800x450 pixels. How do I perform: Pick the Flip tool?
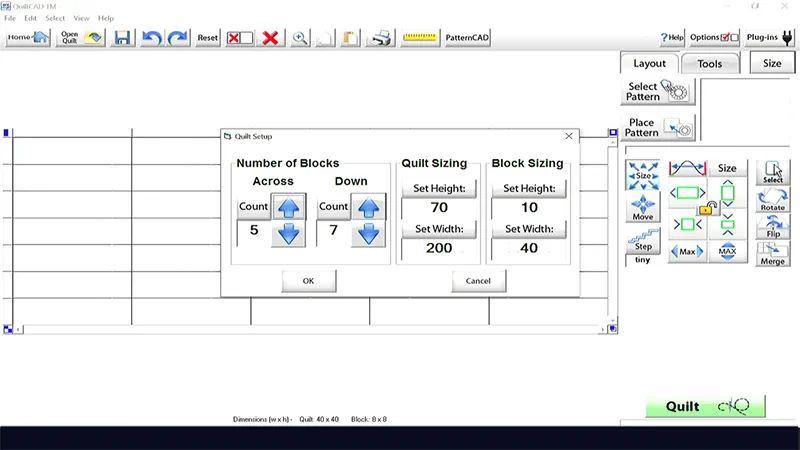pyautogui.click(x=773, y=226)
